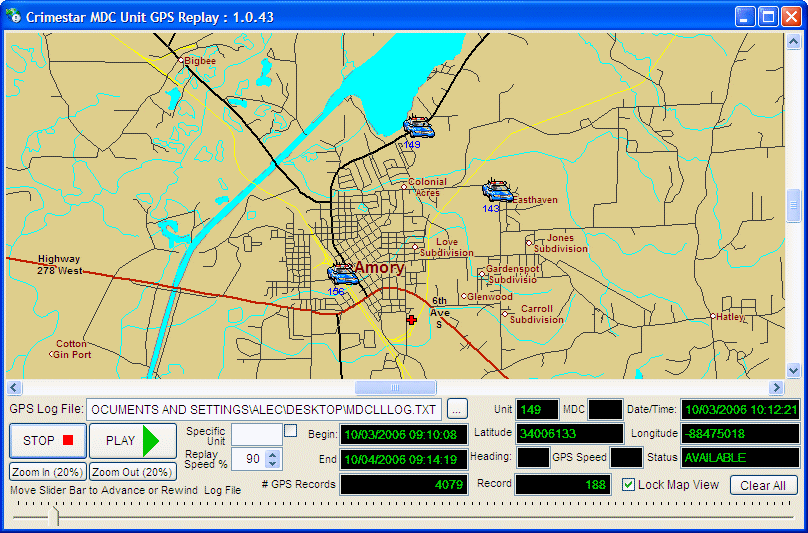Click the Begin time field
Image resolution: width=808 pixels, height=533 pixels.
[404, 435]
